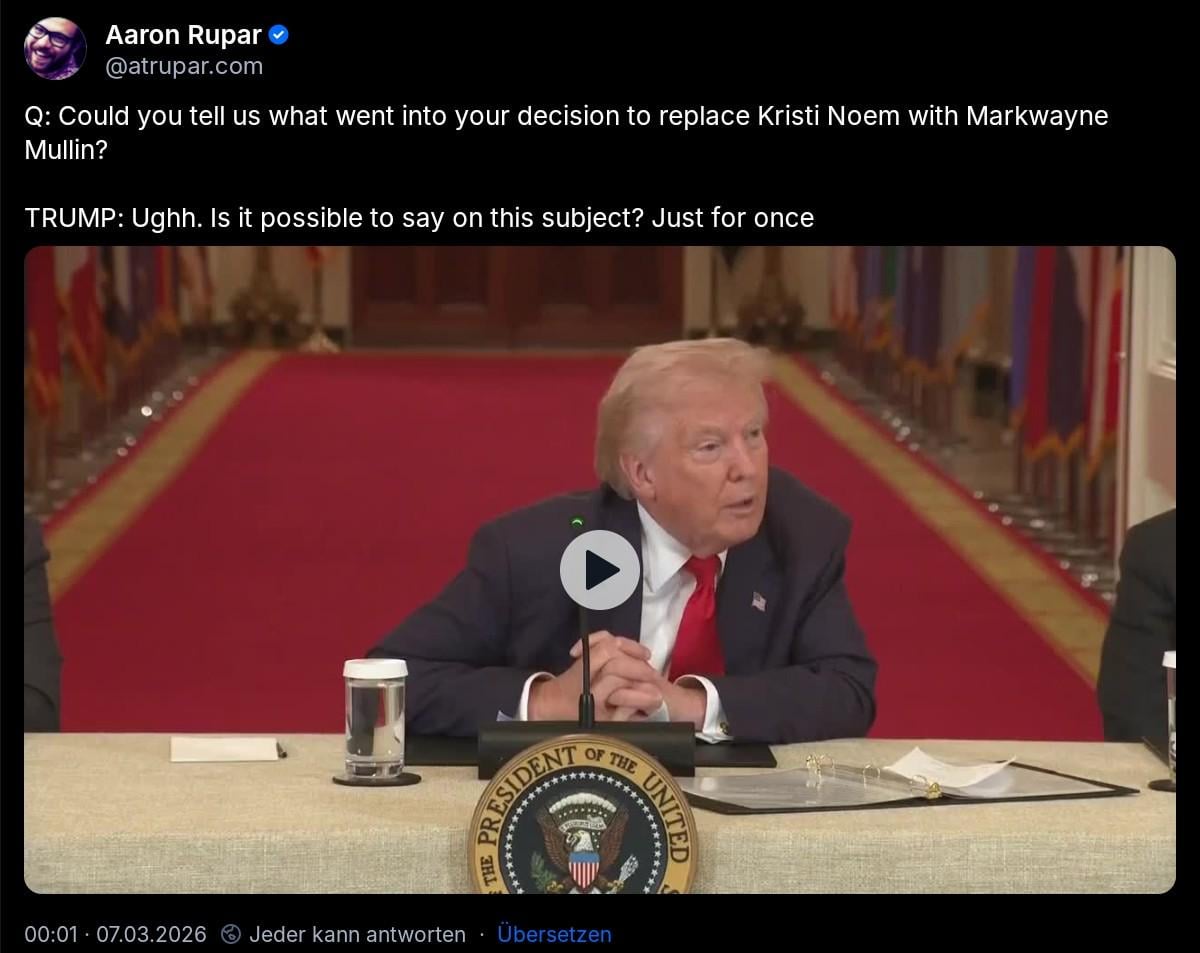Screen dimensions: 1200x953
Task: Click the flag lapel pin in video
Action: 758,601
